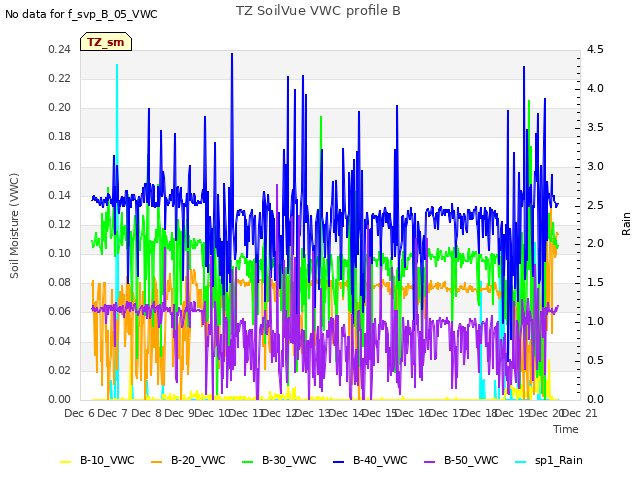Click the 1.0 right axis value
Image resolution: width=640 pixels, height=480 pixels.
tap(595, 322)
